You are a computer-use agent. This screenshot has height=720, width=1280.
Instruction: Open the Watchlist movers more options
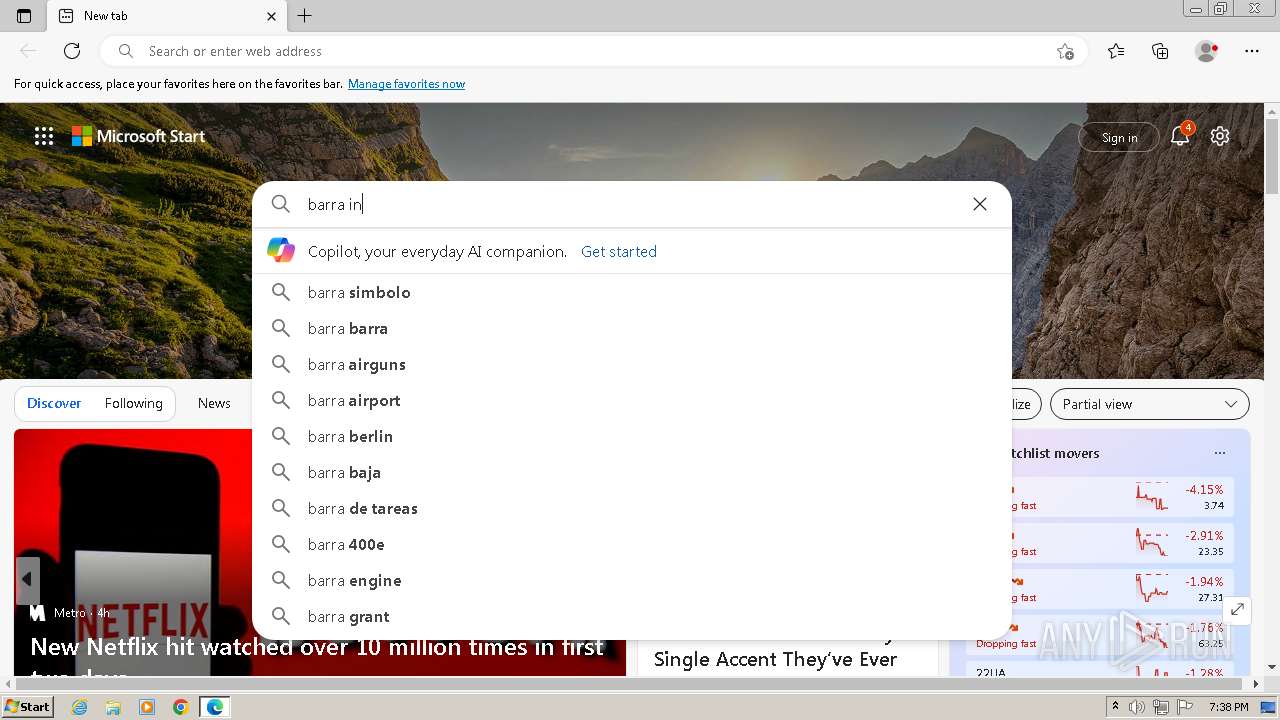coord(1220,453)
